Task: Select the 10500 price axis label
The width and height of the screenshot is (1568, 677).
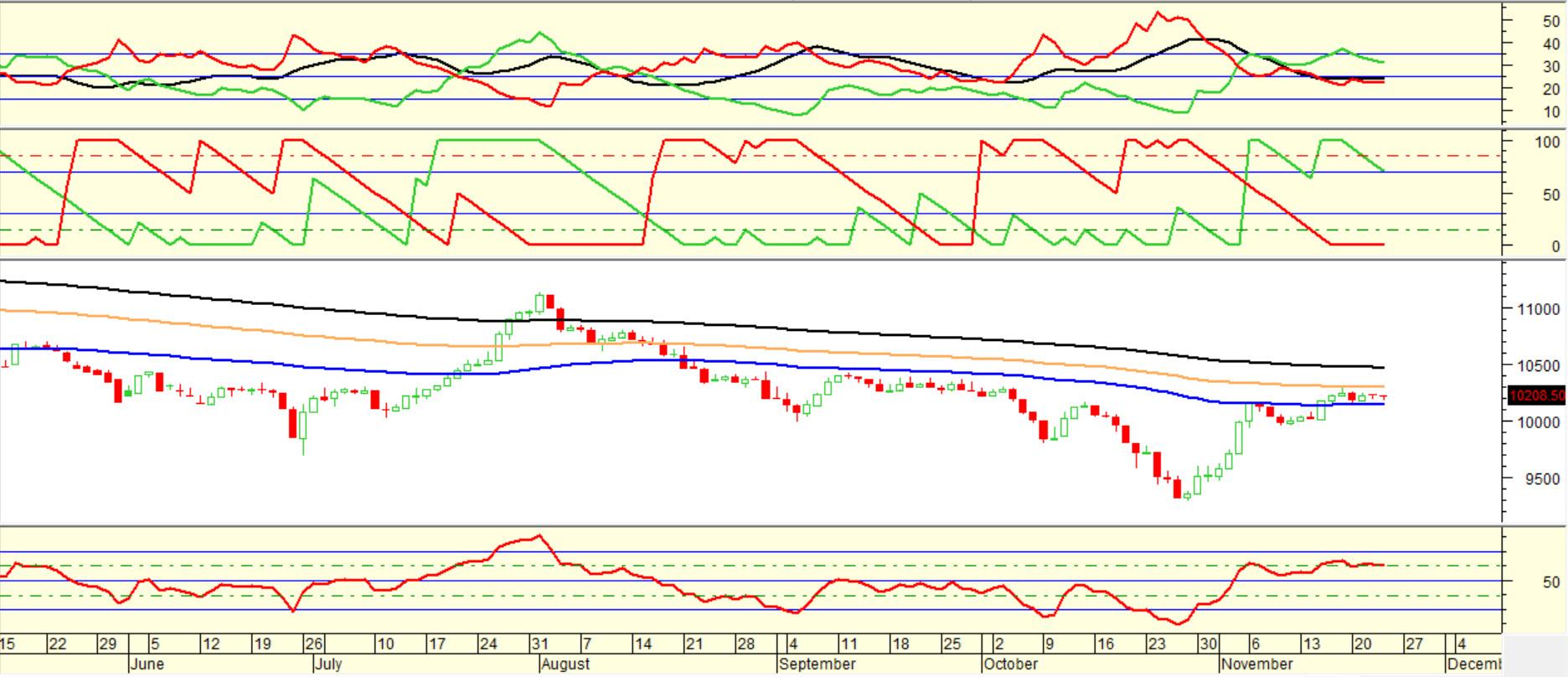Action: click(x=1540, y=366)
